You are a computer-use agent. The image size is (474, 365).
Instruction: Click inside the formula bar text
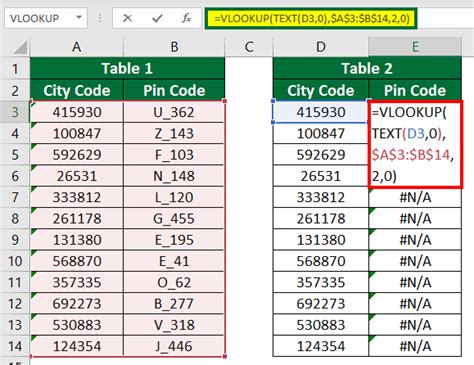[x=312, y=18]
